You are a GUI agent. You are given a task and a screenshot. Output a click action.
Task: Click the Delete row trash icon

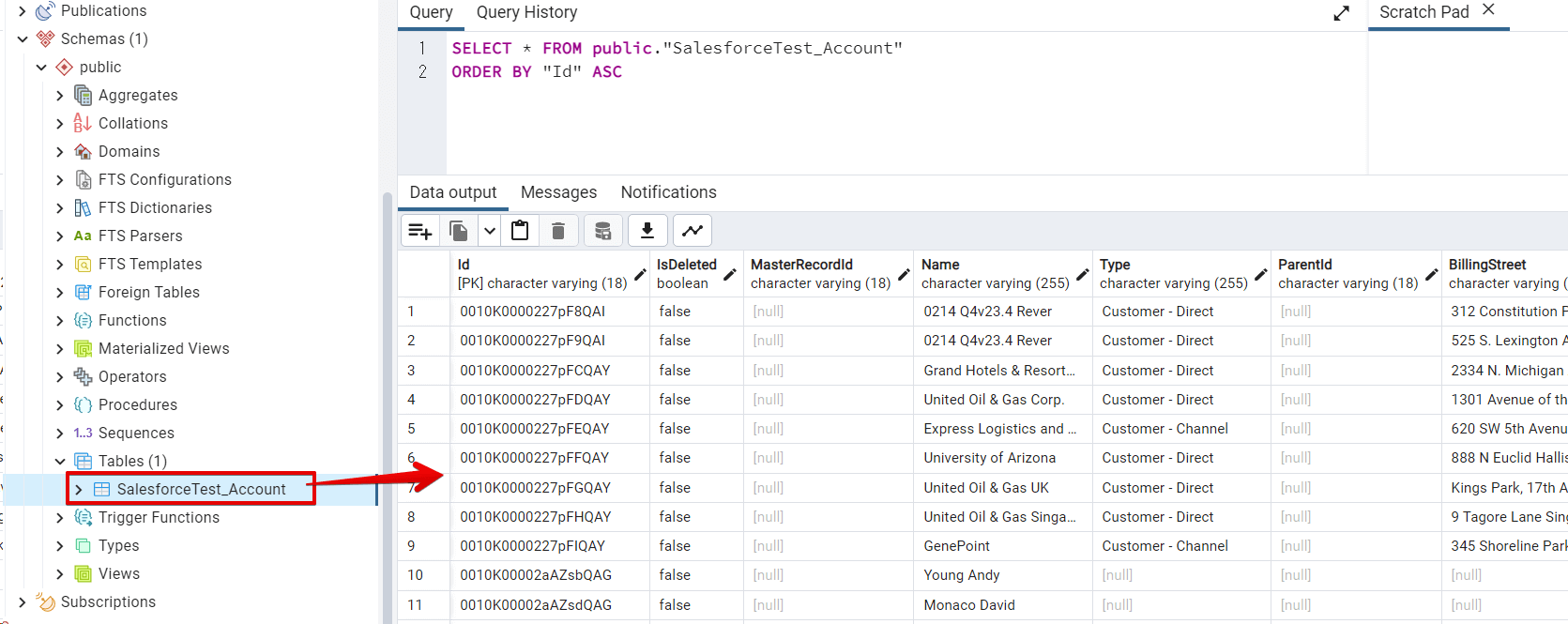(x=558, y=231)
